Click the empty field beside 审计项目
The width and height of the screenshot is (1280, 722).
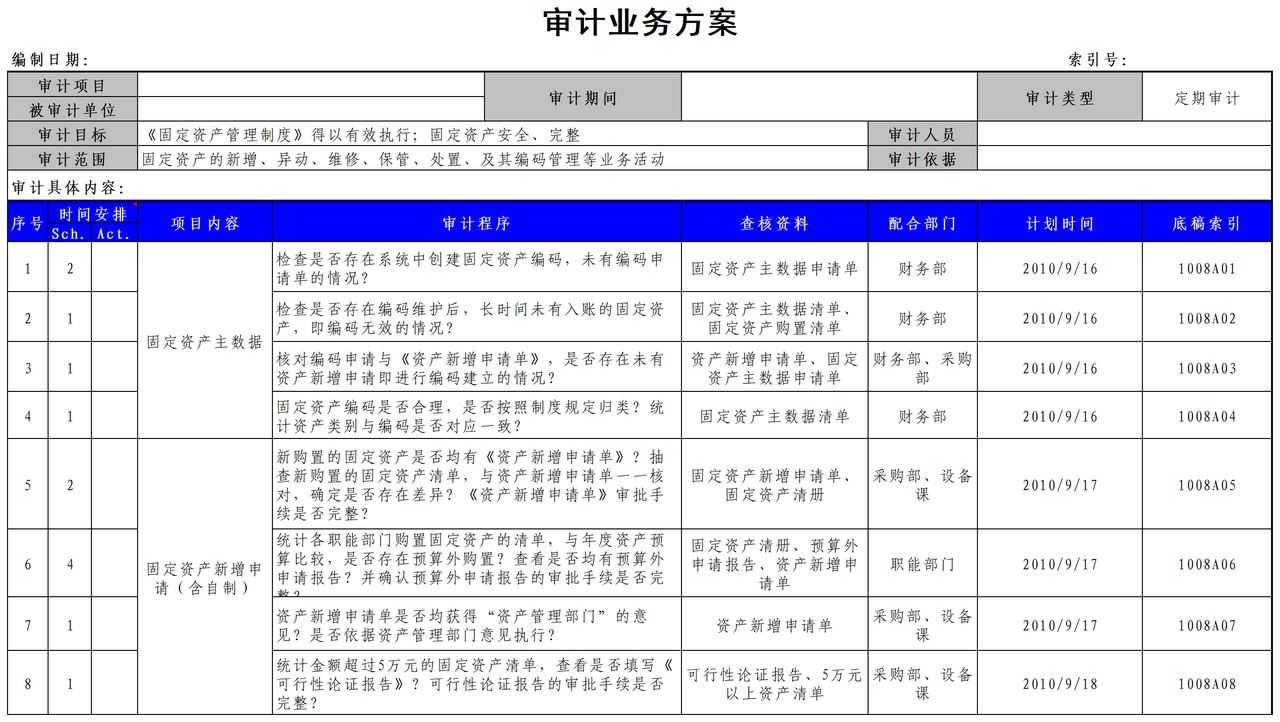[310, 85]
